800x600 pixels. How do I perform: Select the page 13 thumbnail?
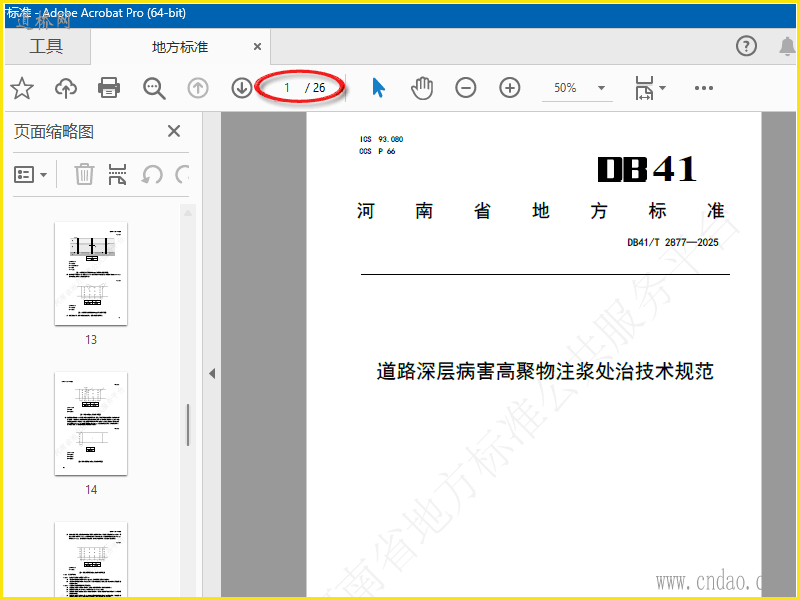click(91, 273)
